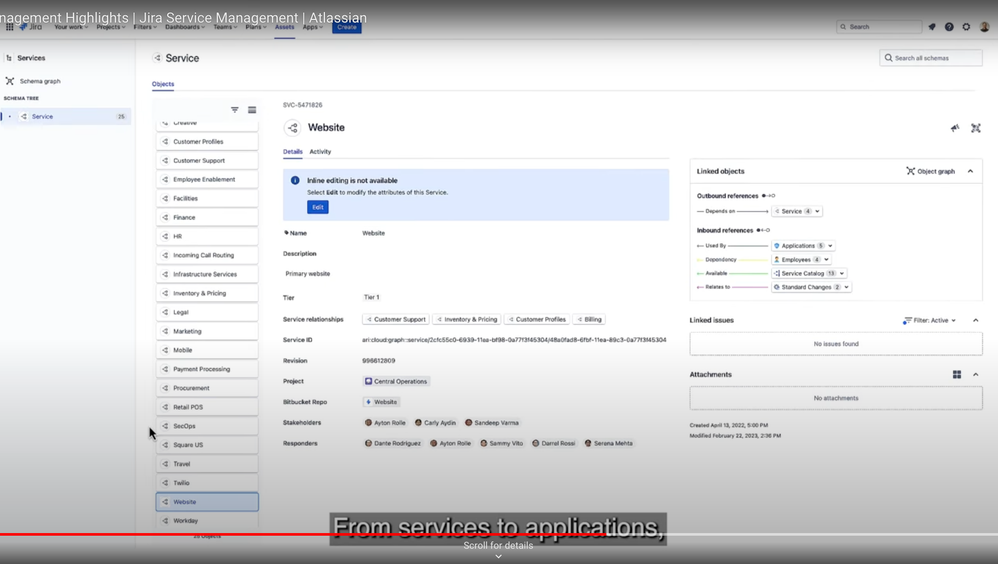Open the Apps menu
The height and width of the screenshot is (564, 998).
313,27
